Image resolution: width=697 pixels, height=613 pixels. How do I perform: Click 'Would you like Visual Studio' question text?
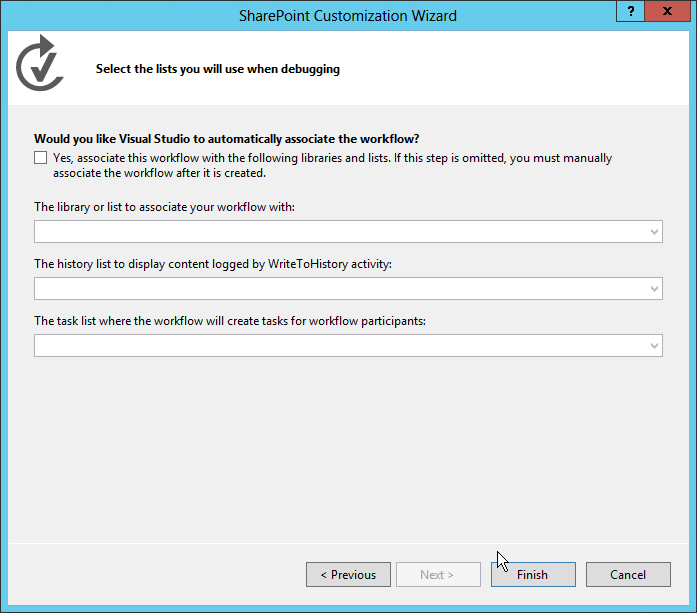tap(227, 139)
